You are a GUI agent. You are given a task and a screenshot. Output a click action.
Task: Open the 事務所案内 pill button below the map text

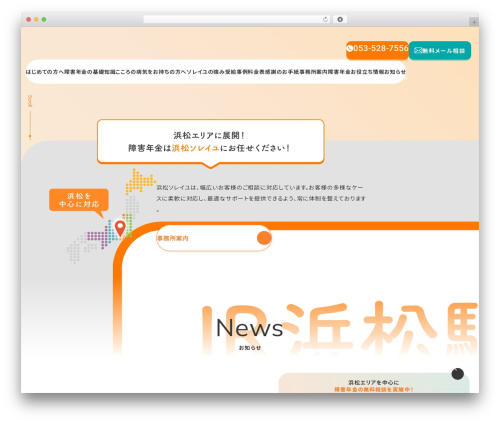coord(214,238)
